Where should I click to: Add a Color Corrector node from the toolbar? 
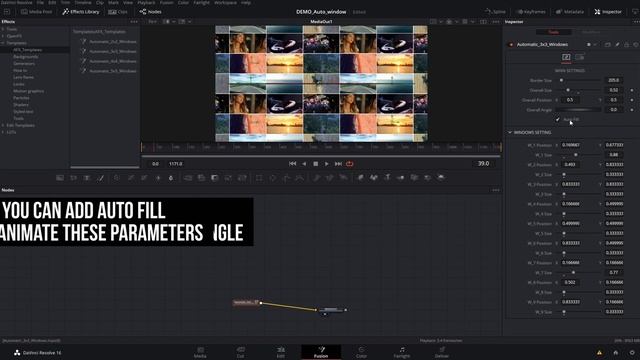117,178
